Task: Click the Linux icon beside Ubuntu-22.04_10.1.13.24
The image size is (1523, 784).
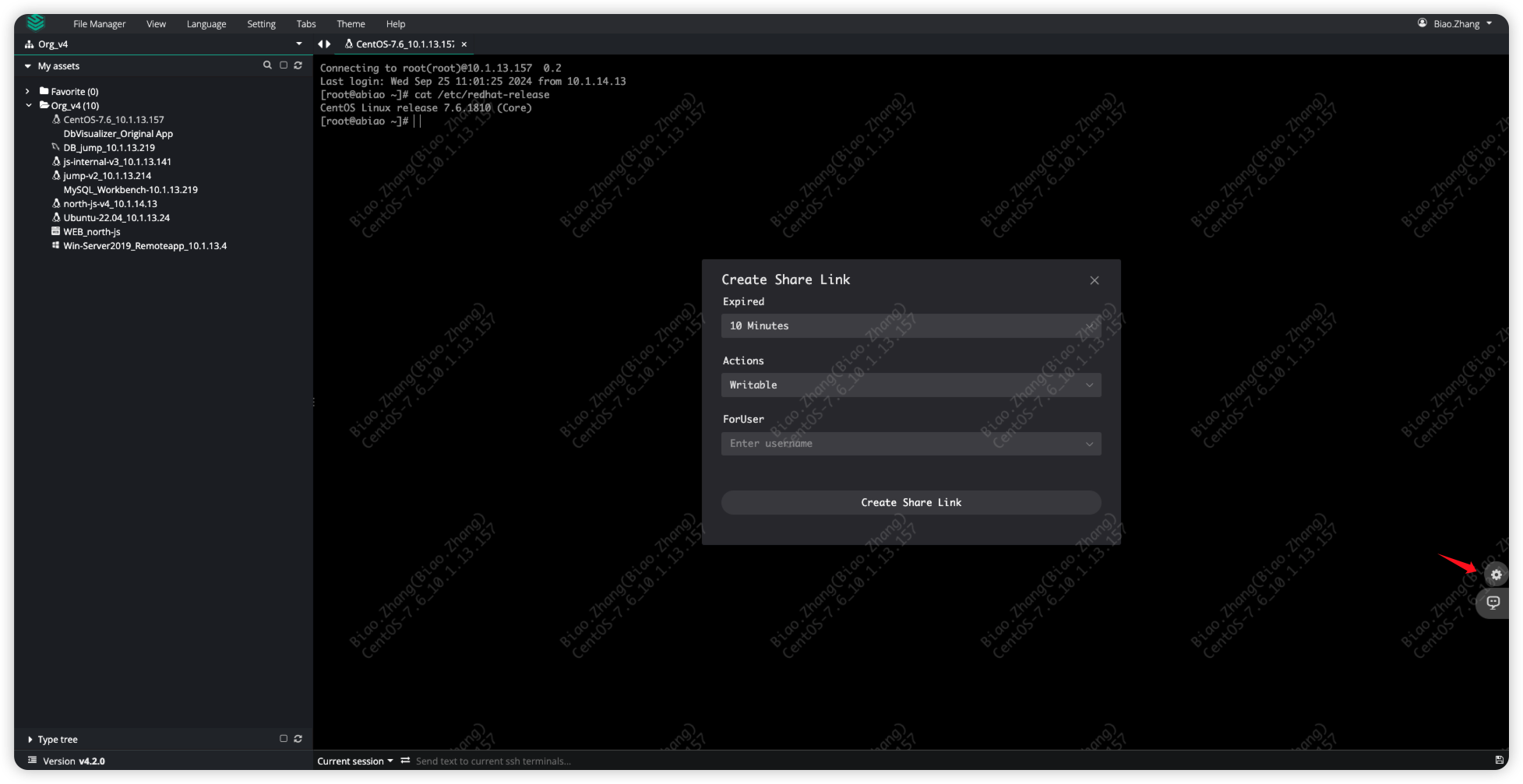Action: 56,217
